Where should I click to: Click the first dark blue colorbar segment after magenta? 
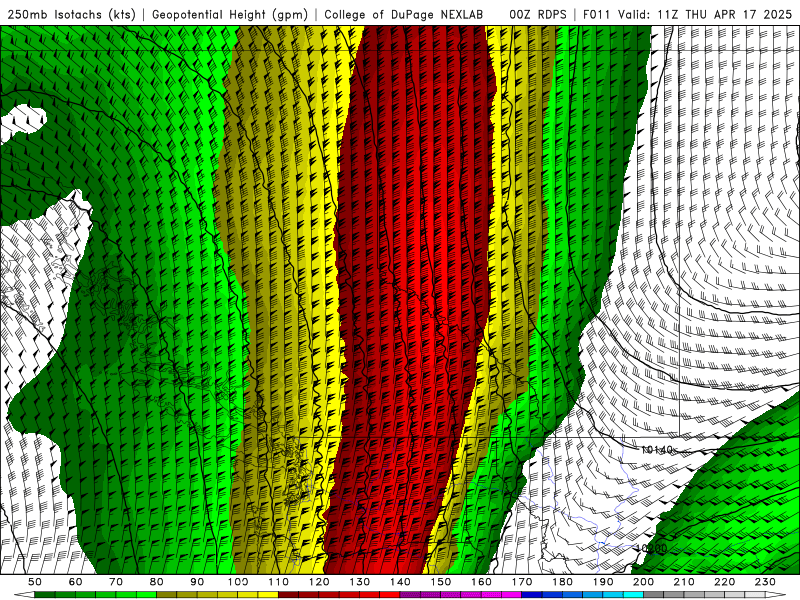[532, 595]
